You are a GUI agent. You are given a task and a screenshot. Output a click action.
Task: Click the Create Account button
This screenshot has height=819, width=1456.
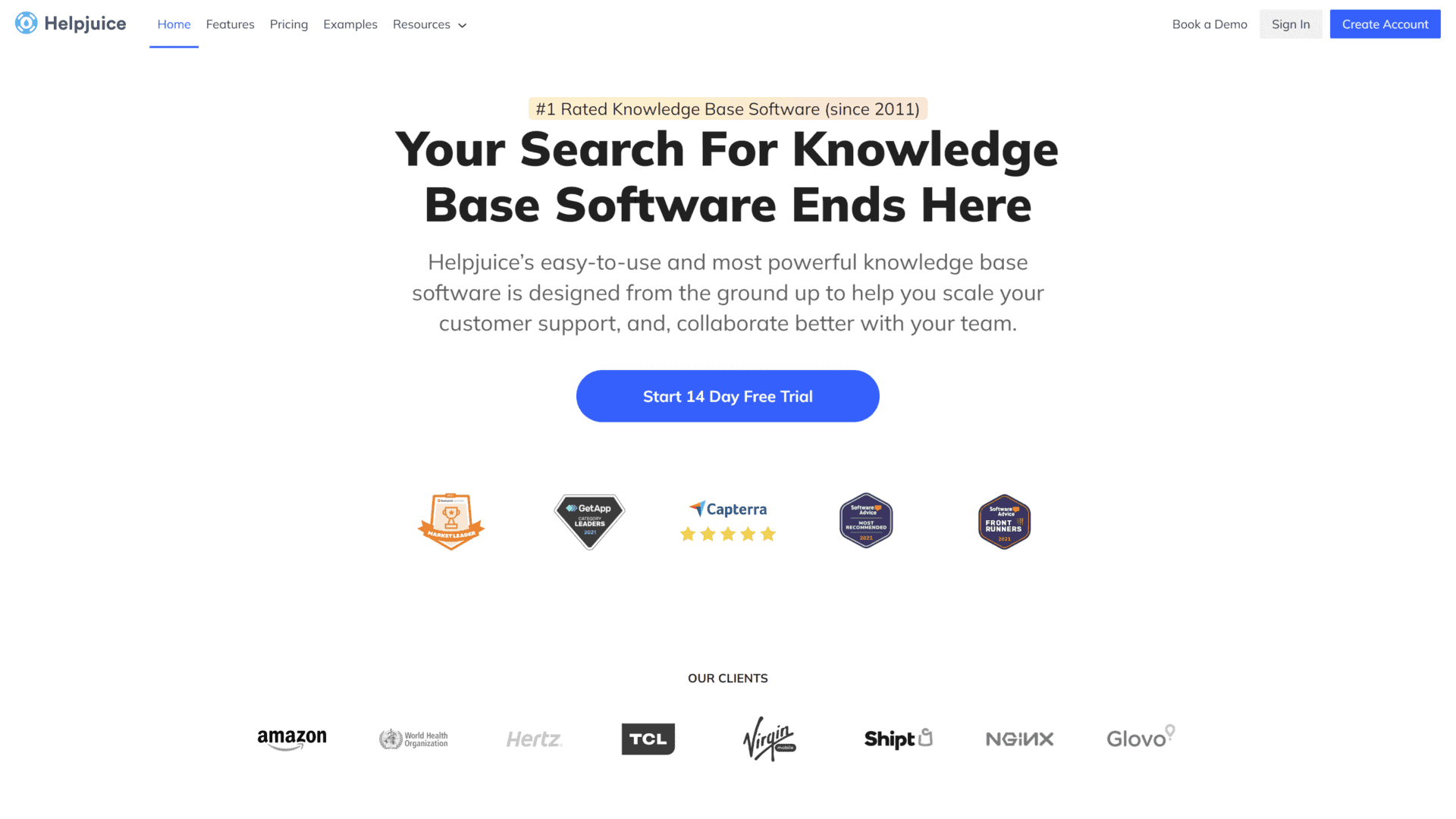pyautogui.click(x=1385, y=23)
